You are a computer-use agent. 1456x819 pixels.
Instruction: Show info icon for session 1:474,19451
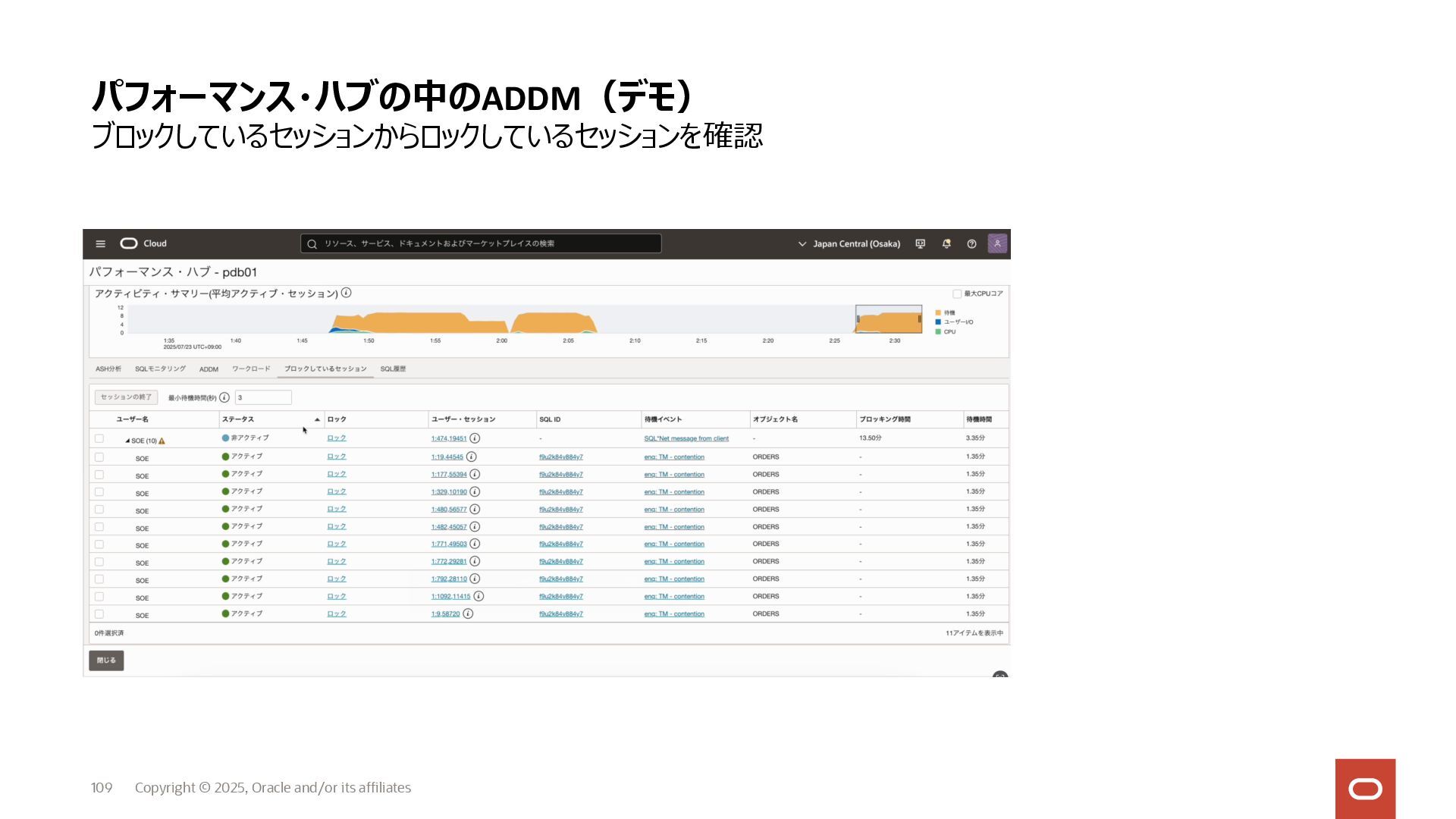(x=475, y=438)
